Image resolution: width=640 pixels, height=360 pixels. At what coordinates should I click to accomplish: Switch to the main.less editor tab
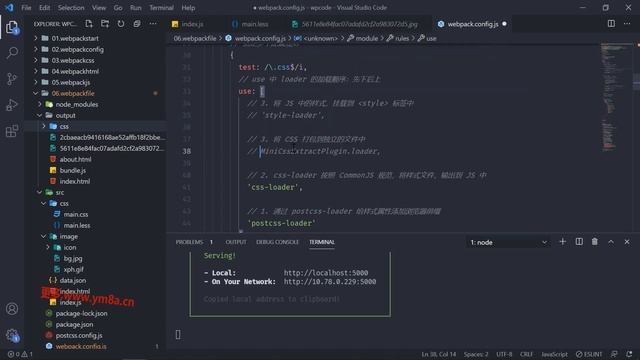tap(255, 24)
